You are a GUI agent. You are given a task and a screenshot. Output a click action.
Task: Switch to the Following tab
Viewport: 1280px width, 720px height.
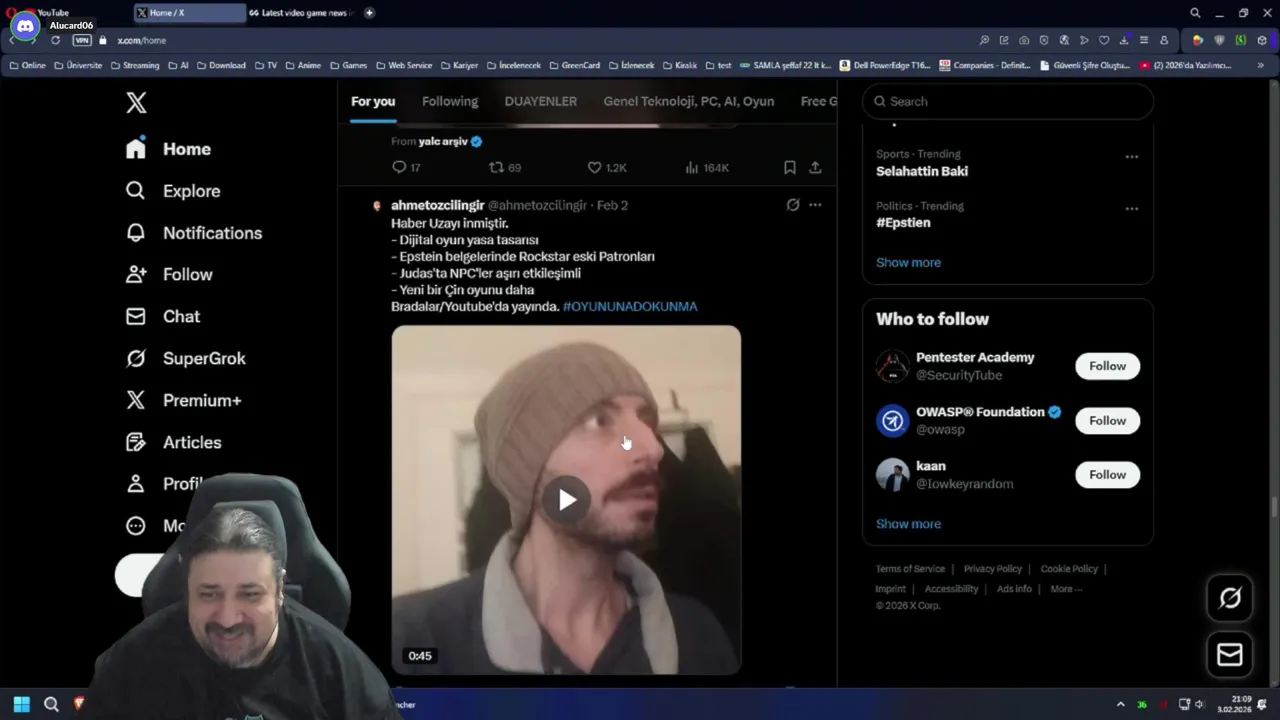pos(450,101)
